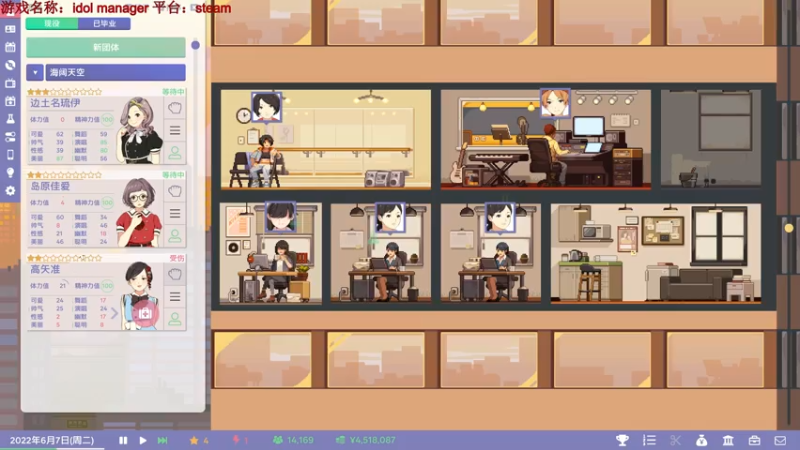This screenshot has width=800, height=450.
Task: Select the orange-haired portrait in recording studio
Action: [555, 103]
